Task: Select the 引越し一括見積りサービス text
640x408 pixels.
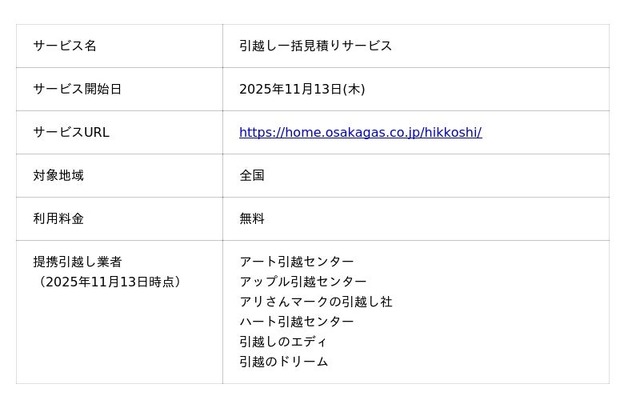Action: 315,46
